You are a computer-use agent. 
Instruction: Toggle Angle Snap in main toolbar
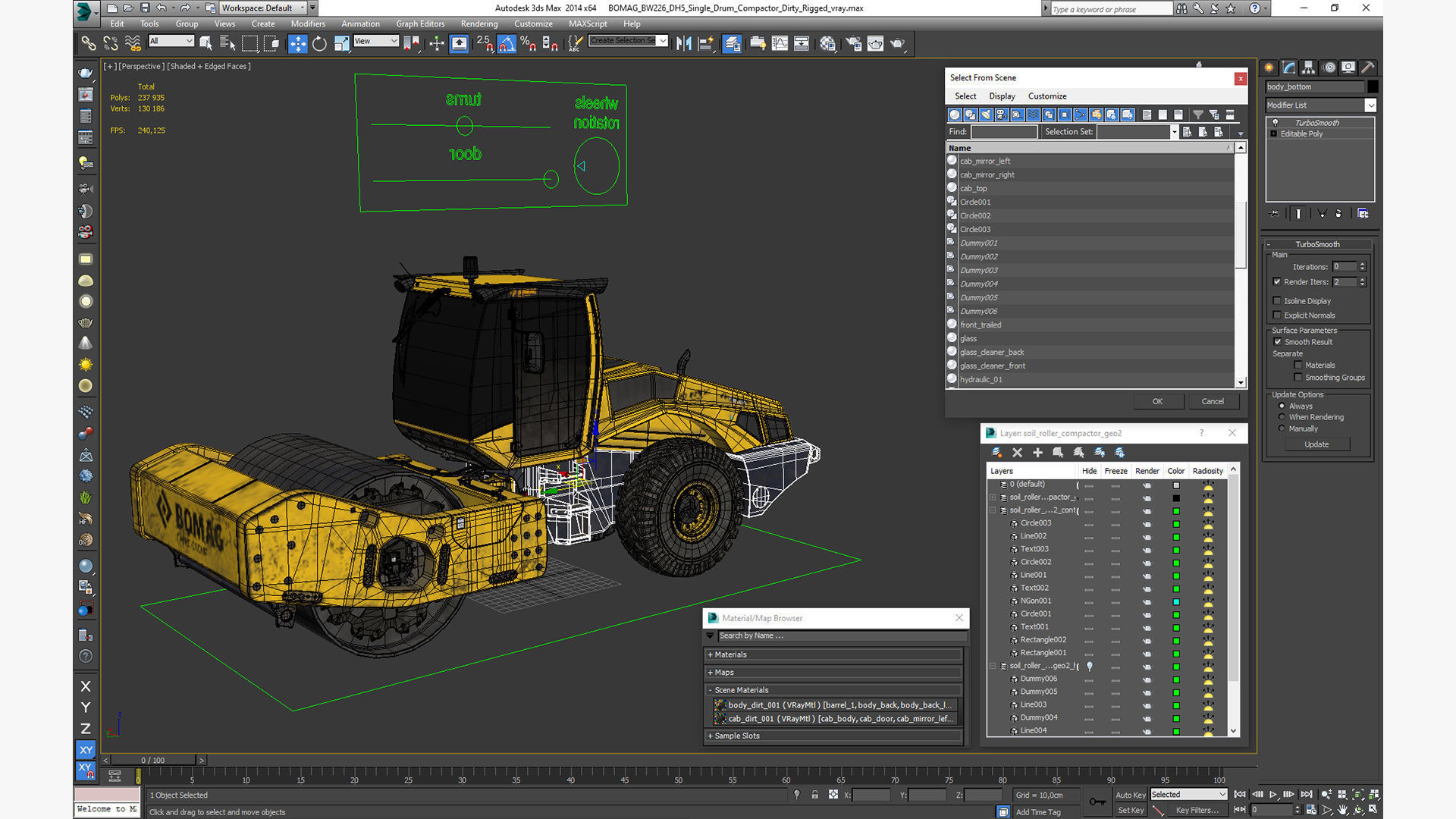507,44
